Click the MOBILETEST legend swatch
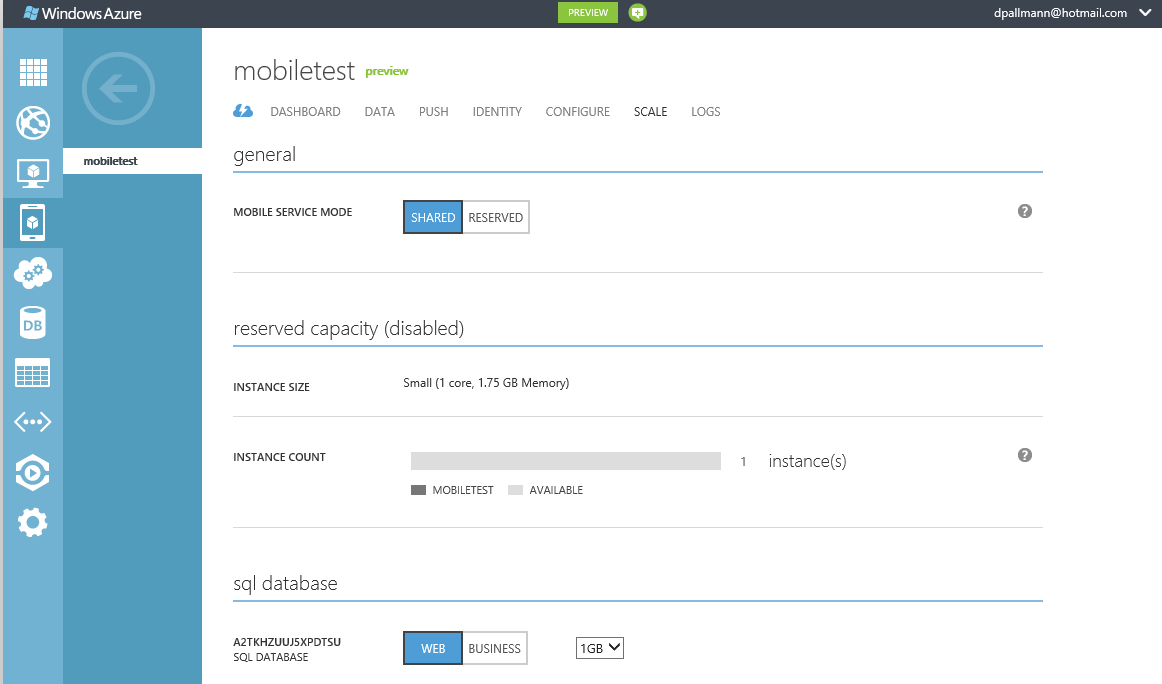The width and height of the screenshot is (1162, 684). (418, 490)
